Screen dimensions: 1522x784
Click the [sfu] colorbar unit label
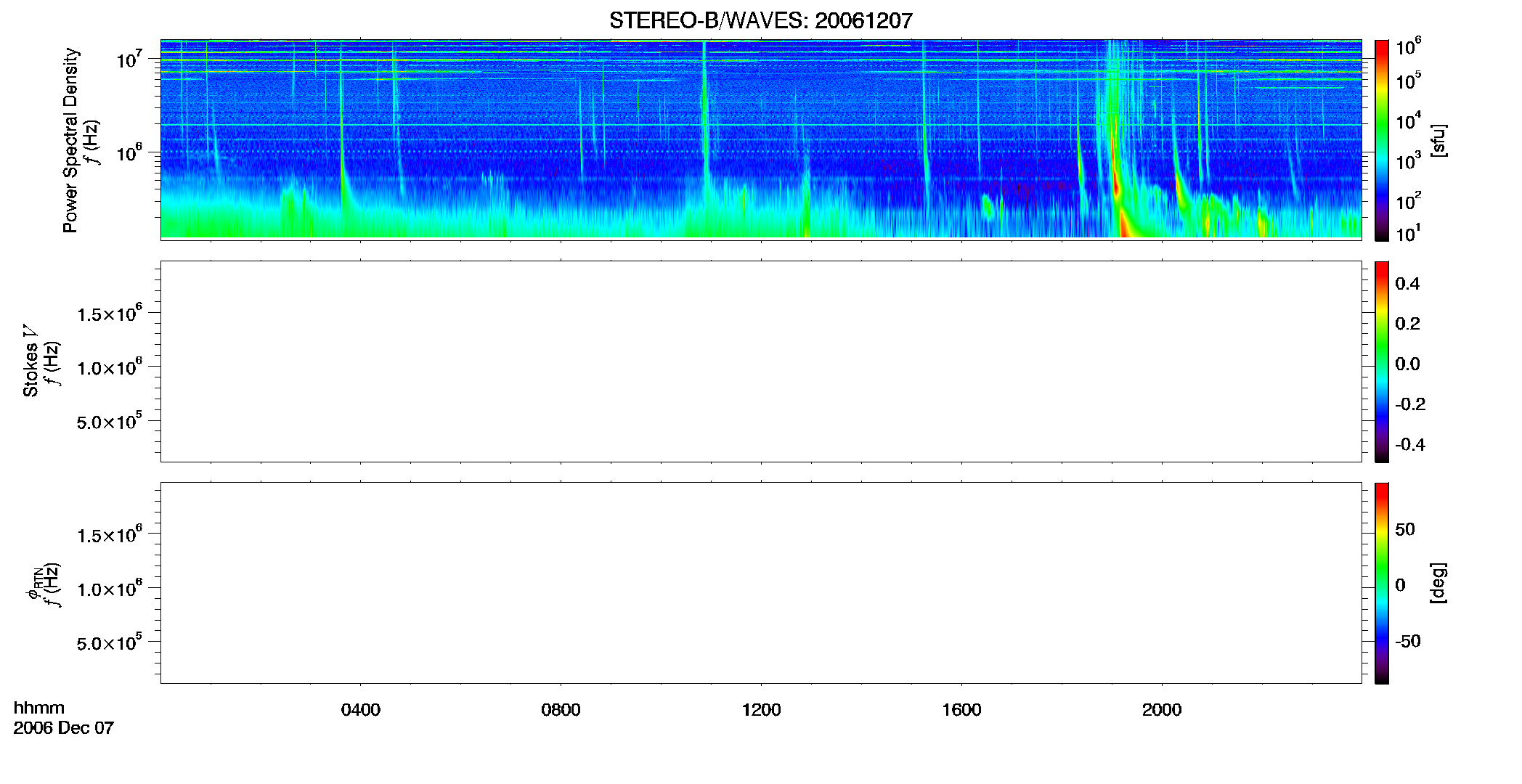tap(1438, 140)
